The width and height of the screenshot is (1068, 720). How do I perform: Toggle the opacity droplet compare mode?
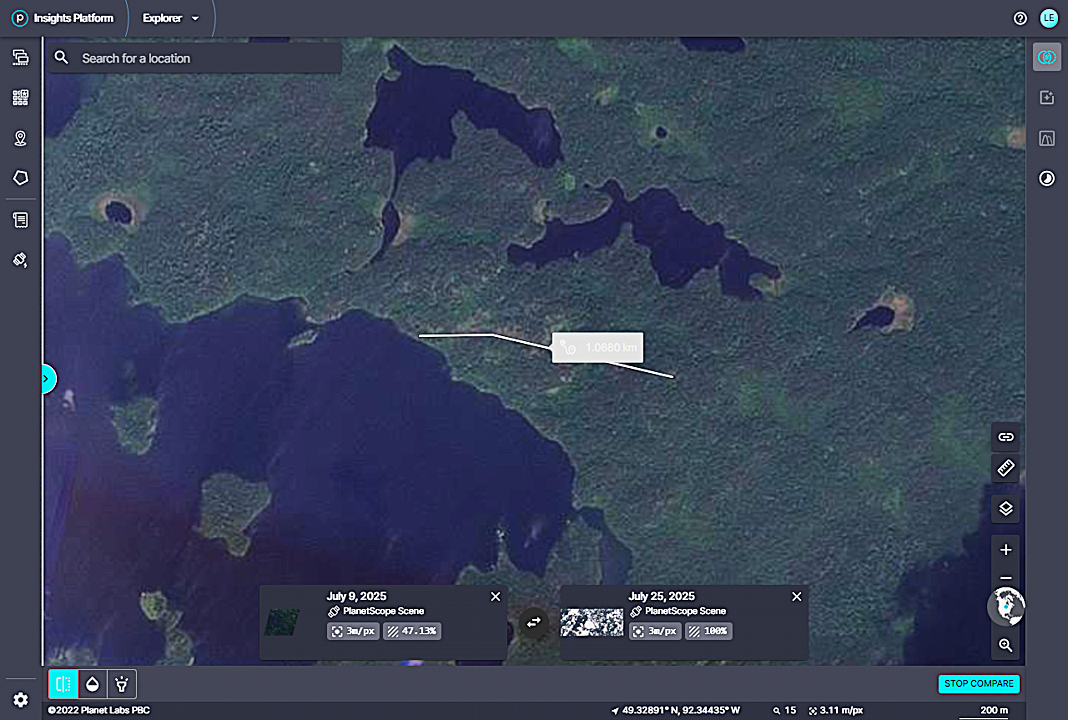(92, 684)
